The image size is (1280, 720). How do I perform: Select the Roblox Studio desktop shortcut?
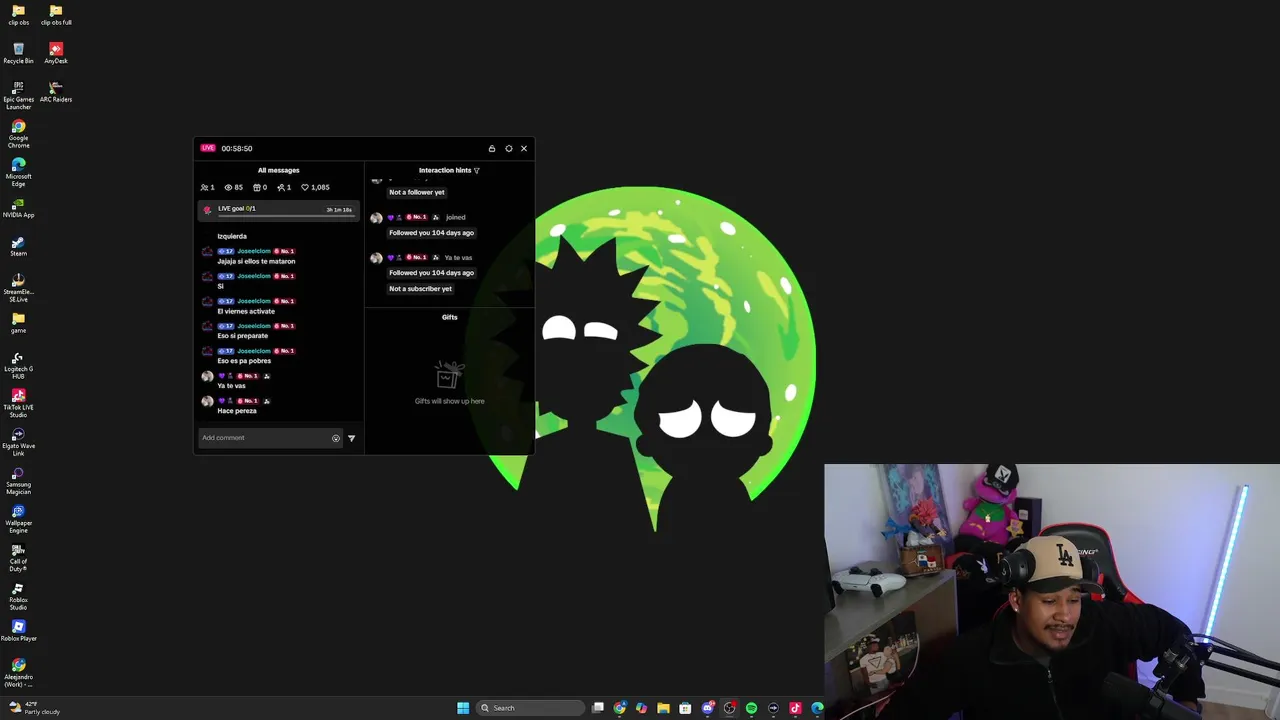(x=18, y=596)
